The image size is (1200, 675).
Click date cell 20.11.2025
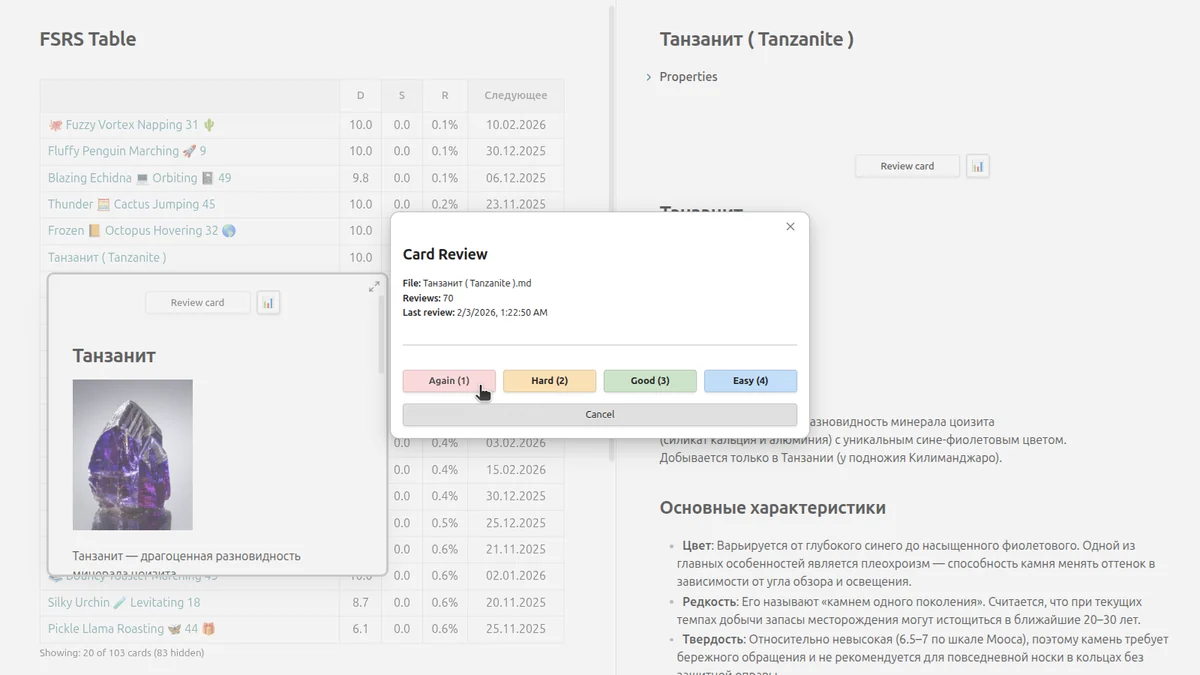[x=516, y=602]
